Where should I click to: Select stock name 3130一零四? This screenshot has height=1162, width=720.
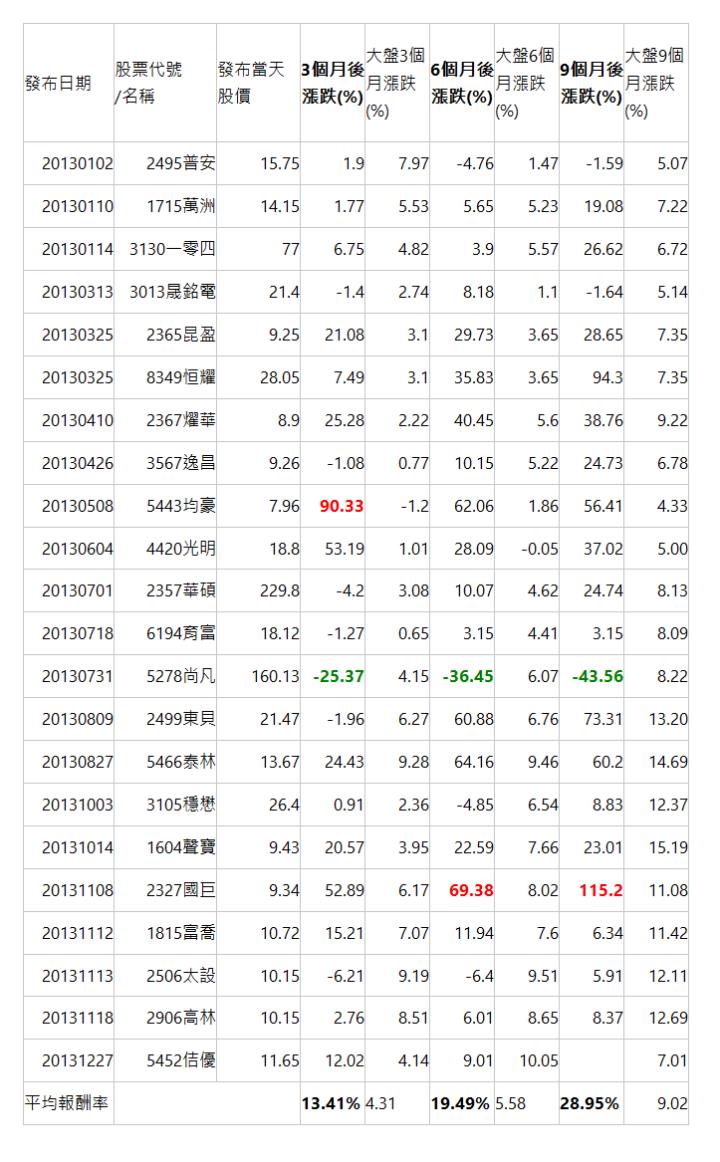pyautogui.click(x=173, y=249)
